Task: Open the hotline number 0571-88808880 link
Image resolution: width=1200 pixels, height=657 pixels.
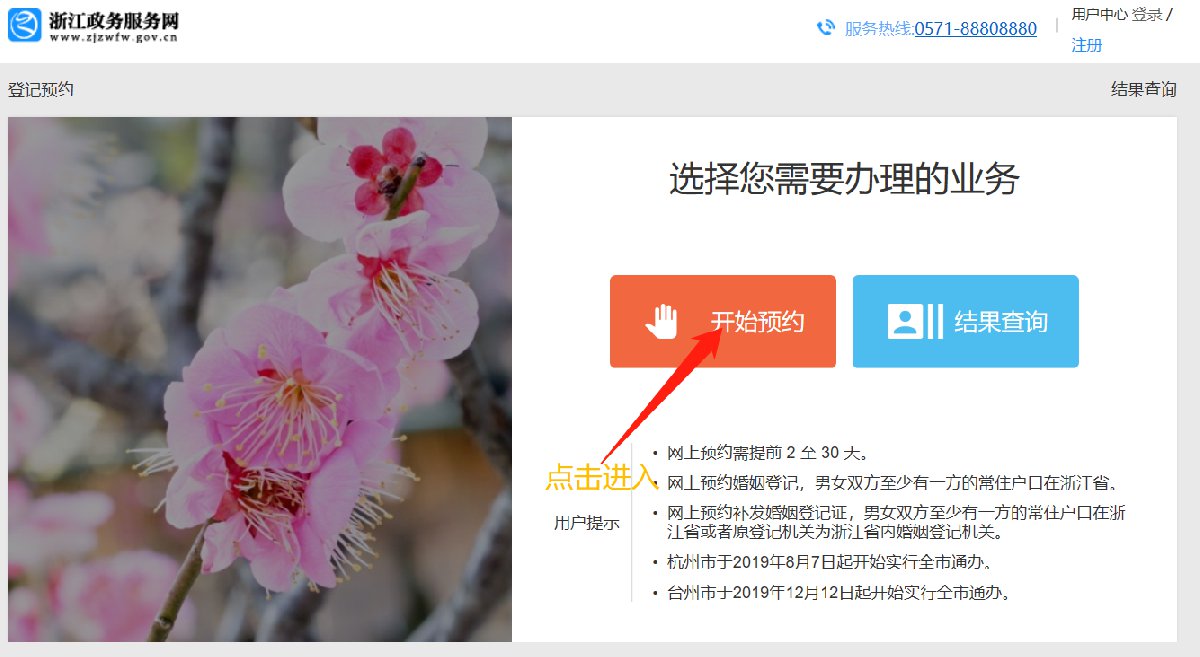Action: [x=975, y=29]
